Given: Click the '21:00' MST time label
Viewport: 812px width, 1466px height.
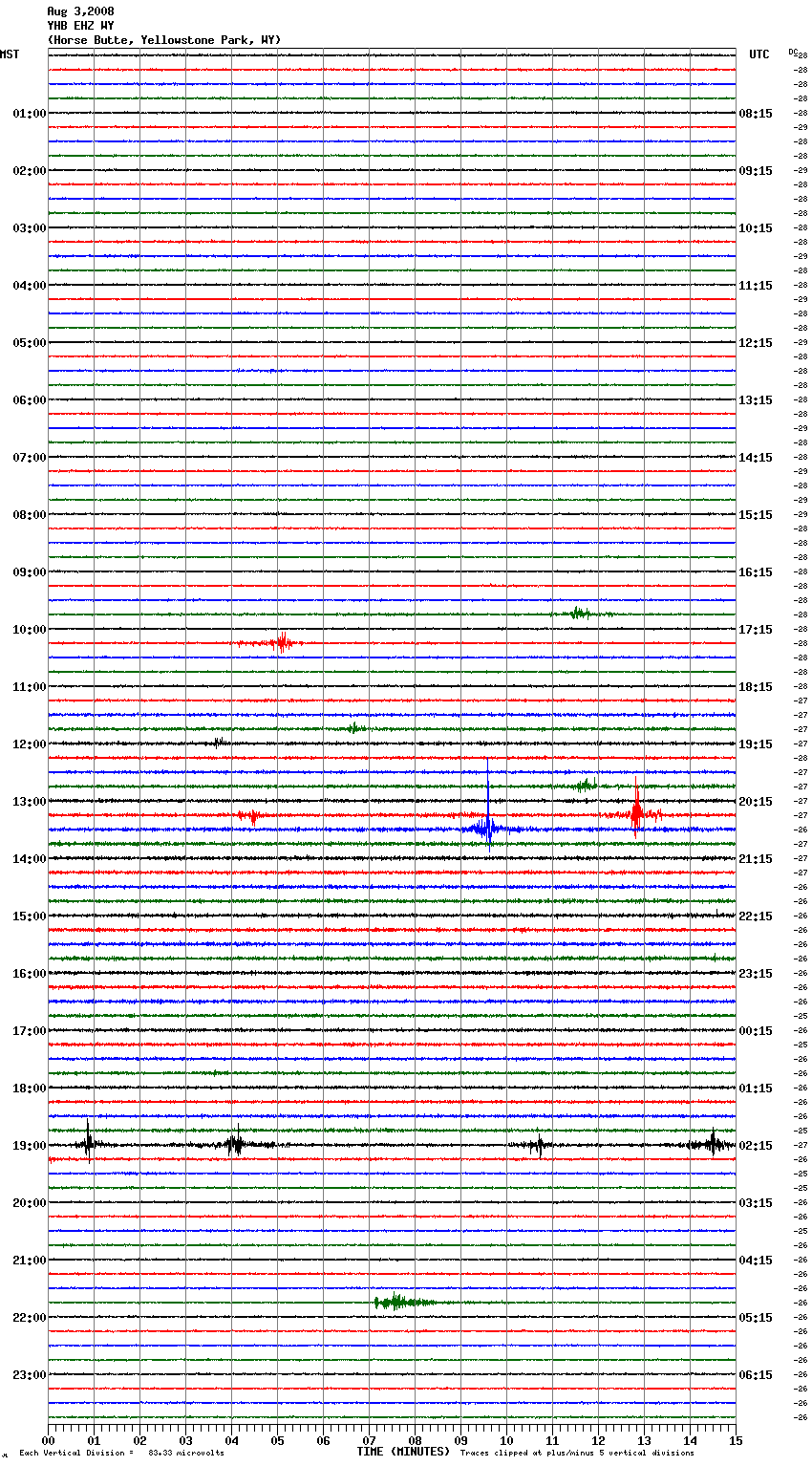Looking at the screenshot, I should click(29, 1261).
